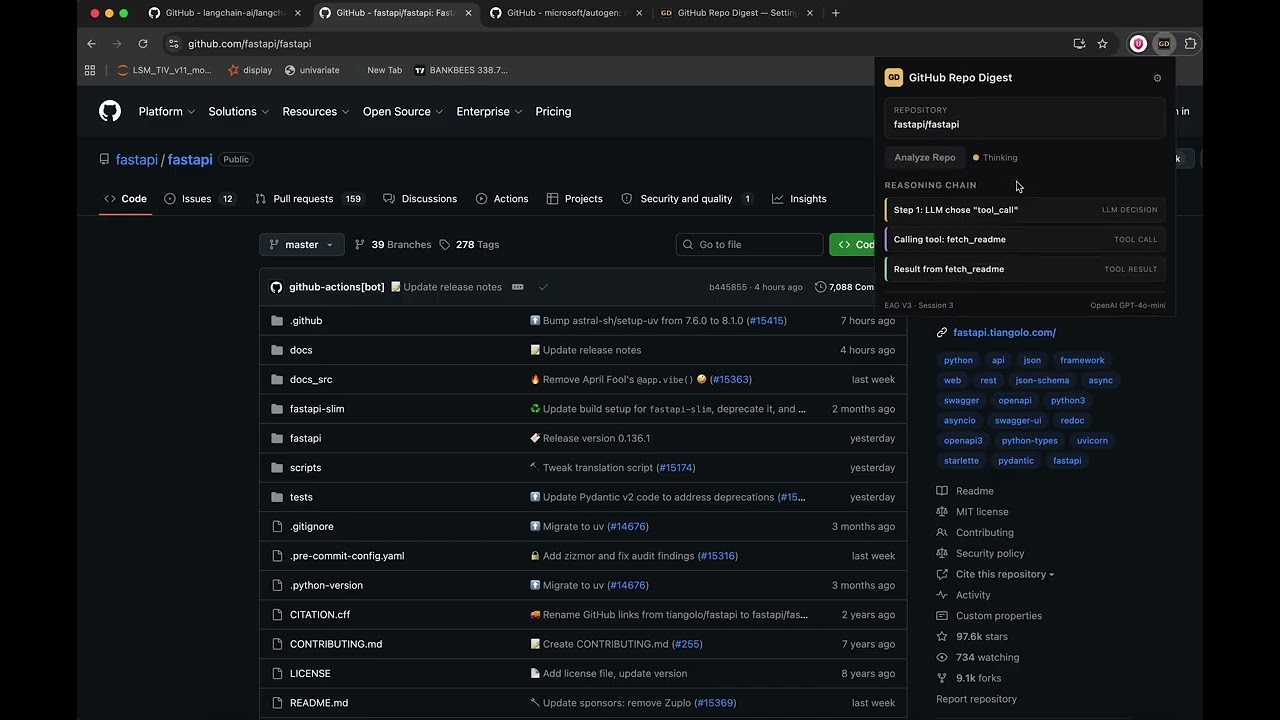
Task: Open the Actions tab
Action: 502,199
